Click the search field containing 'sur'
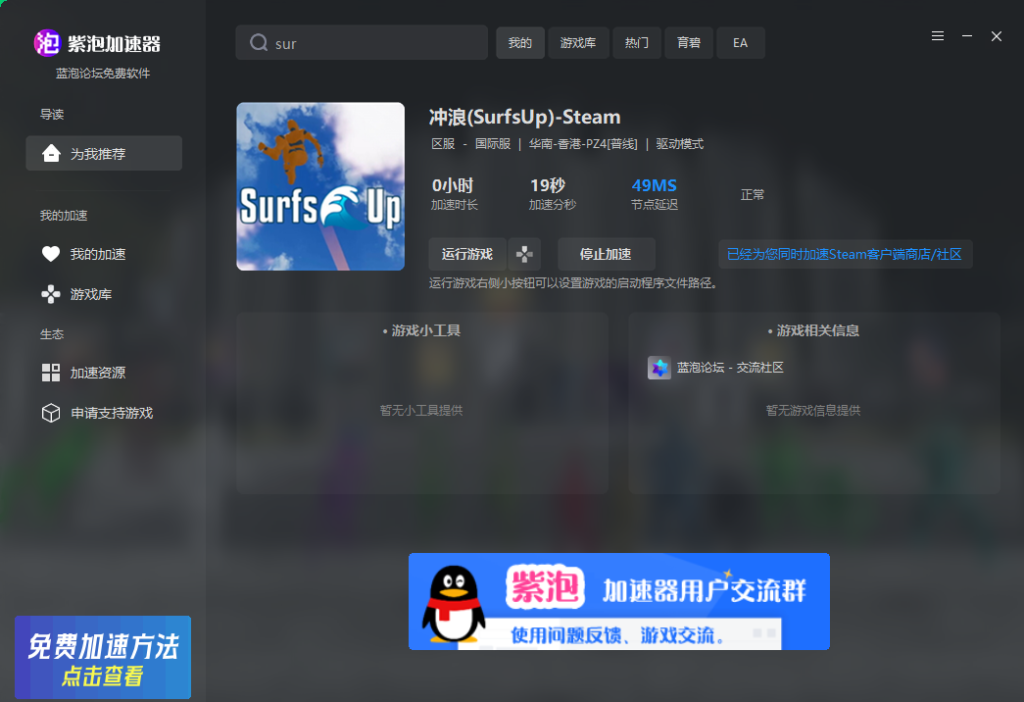Screen dimensions: 1024x702 362,42
